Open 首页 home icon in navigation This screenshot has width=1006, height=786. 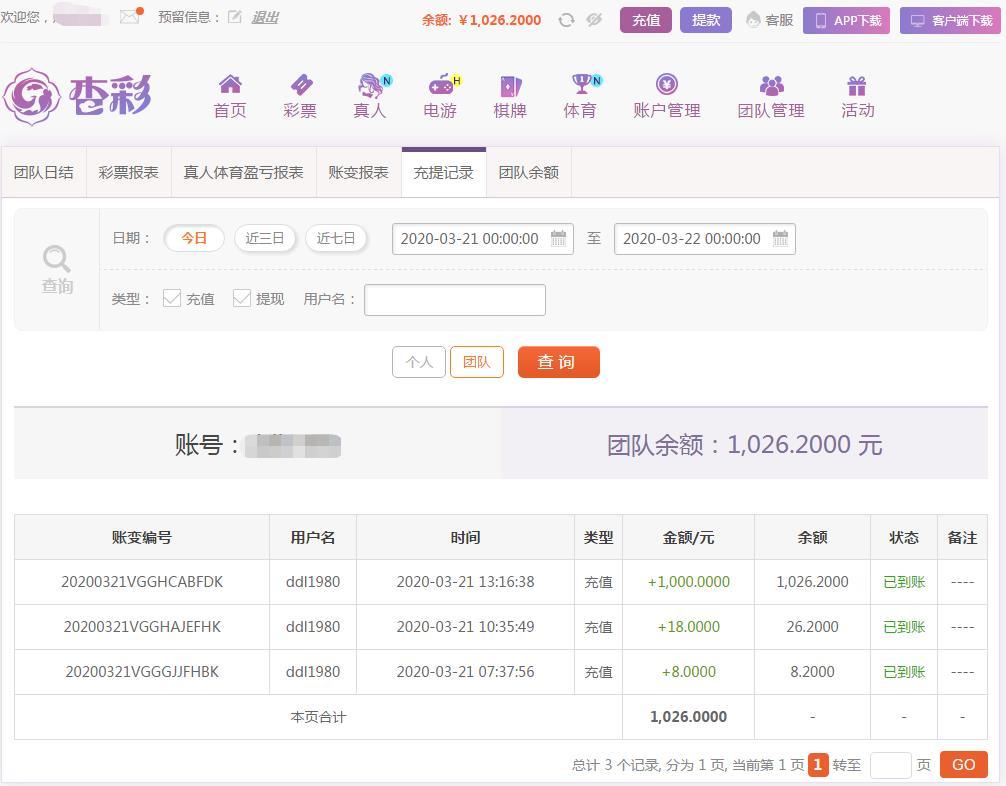230,85
